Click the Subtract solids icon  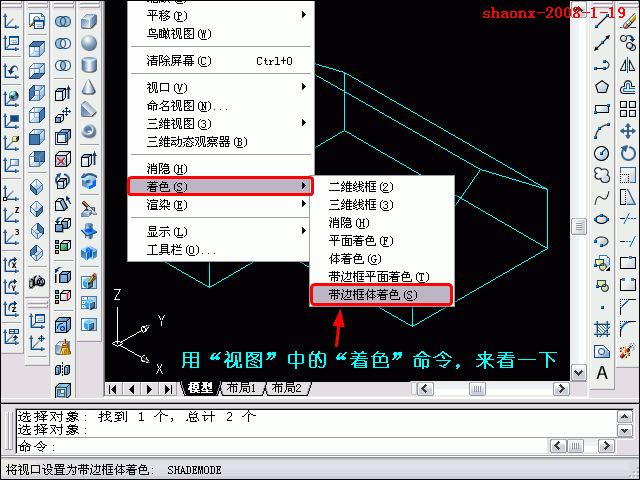tap(63, 43)
